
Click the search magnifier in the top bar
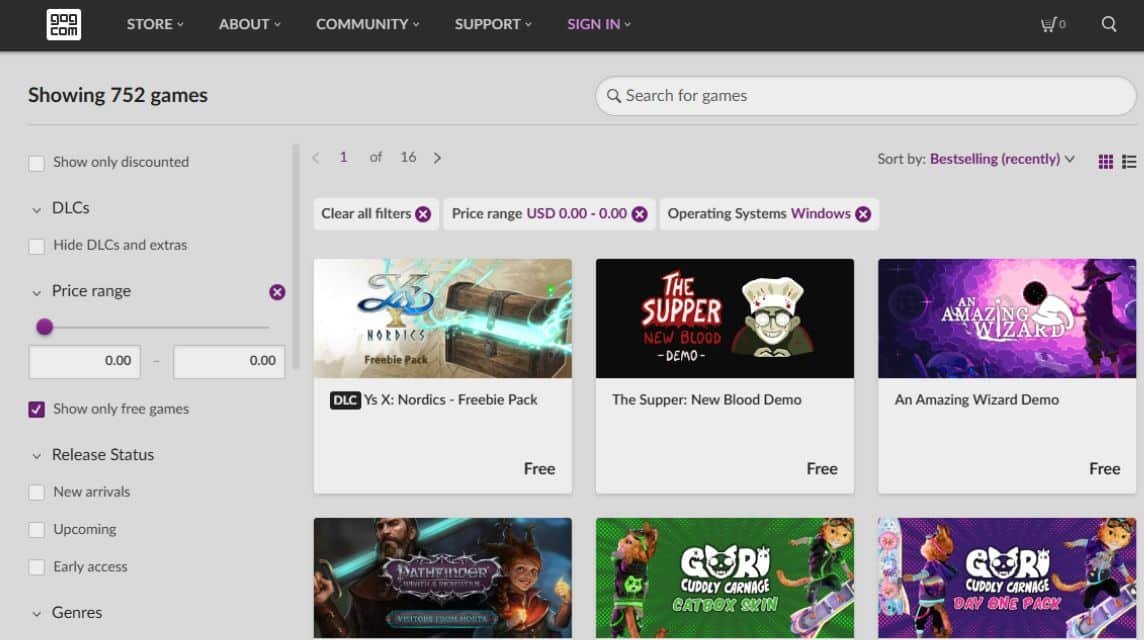[1109, 24]
